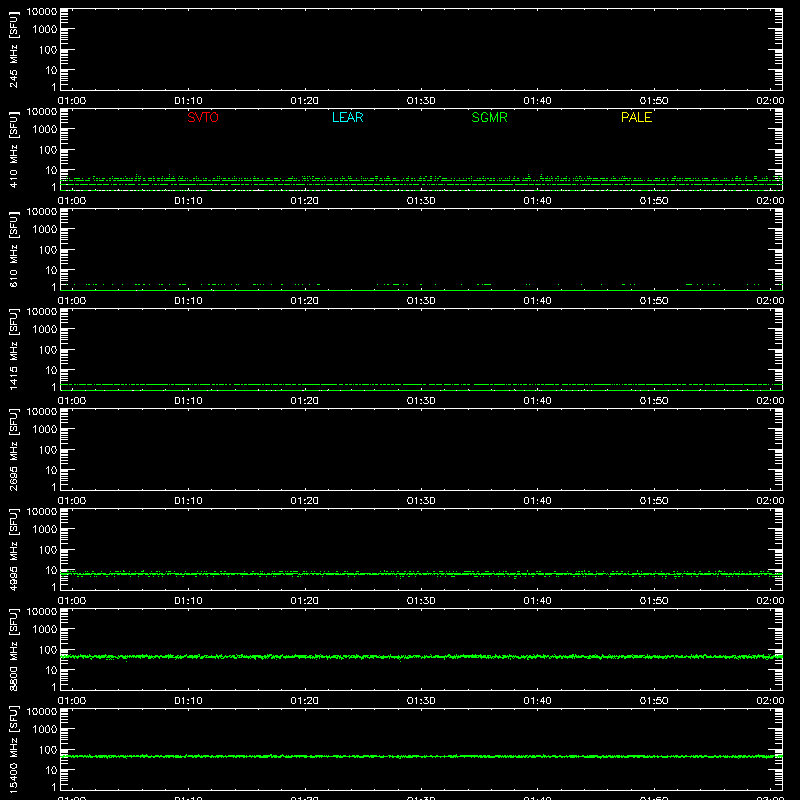The width and height of the screenshot is (800, 800).
Task: Click 01:30 time label below 245 MHz panel
Action: point(421,101)
